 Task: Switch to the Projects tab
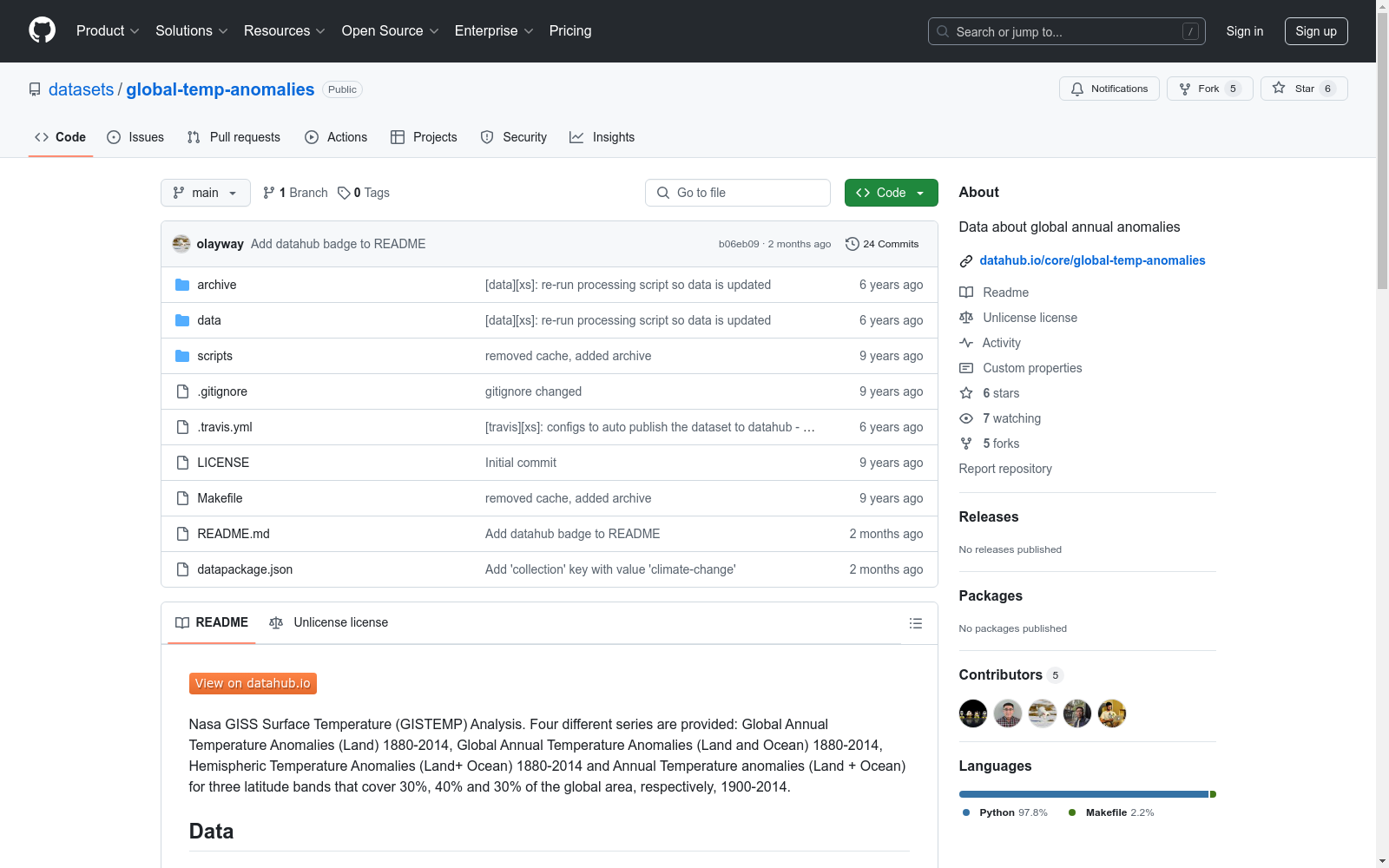[x=424, y=137]
